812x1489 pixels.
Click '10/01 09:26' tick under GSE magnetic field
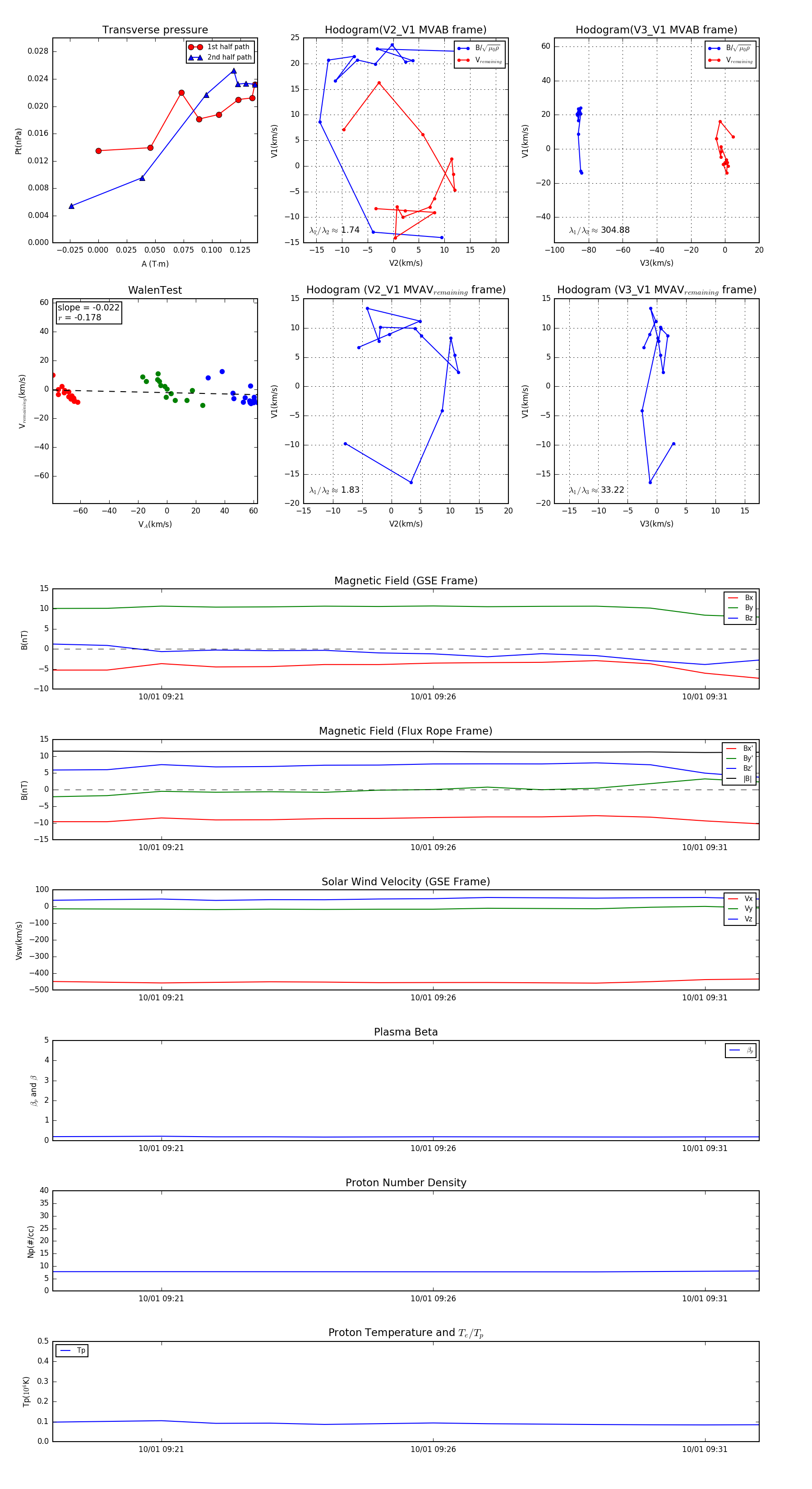click(x=433, y=697)
